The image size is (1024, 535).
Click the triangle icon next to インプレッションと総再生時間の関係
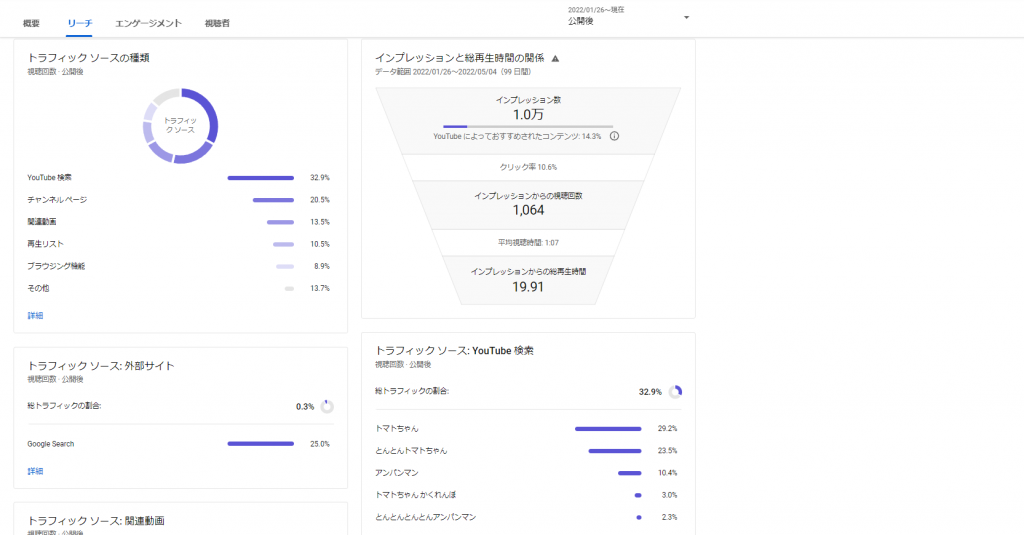pyautogui.click(x=556, y=58)
